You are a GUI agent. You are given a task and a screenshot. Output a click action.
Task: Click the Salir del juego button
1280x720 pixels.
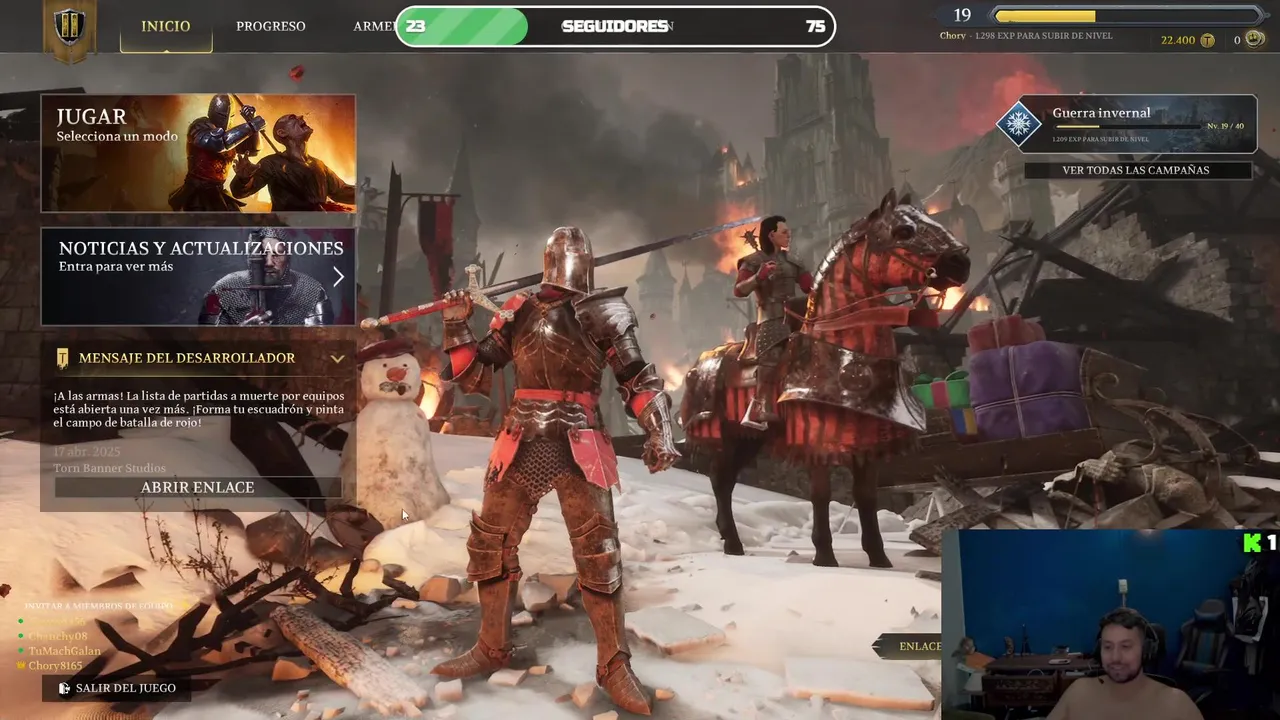pos(117,688)
